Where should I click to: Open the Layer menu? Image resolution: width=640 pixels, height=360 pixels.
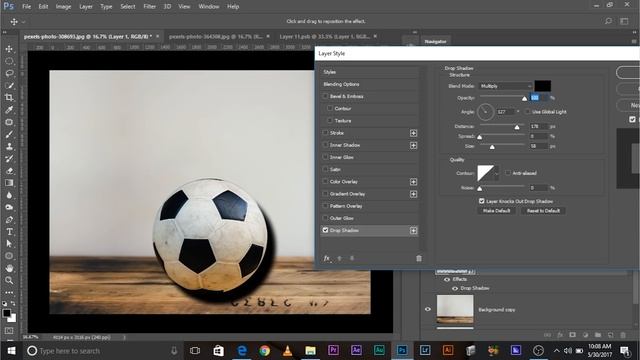(x=86, y=7)
